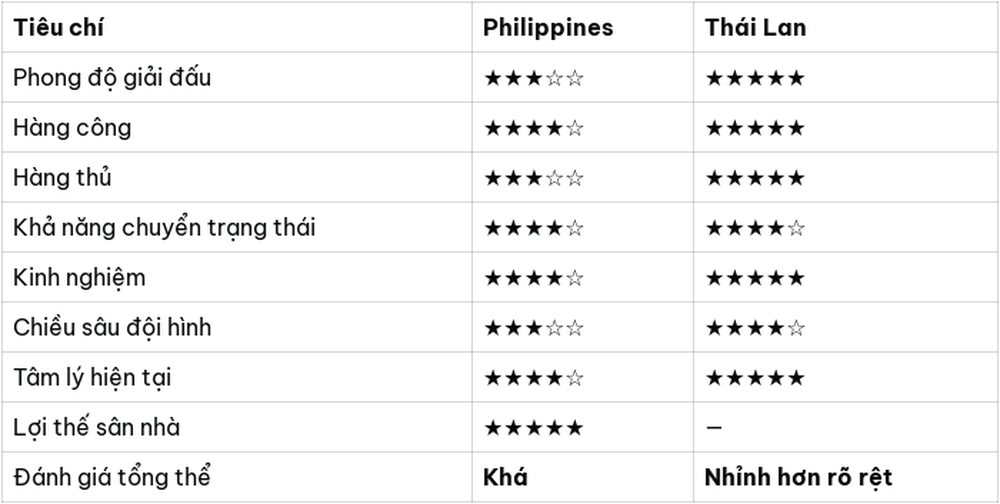The image size is (1000, 504).
Task: Select the Philippines column header
Action: pyautogui.click(x=548, y=27)
